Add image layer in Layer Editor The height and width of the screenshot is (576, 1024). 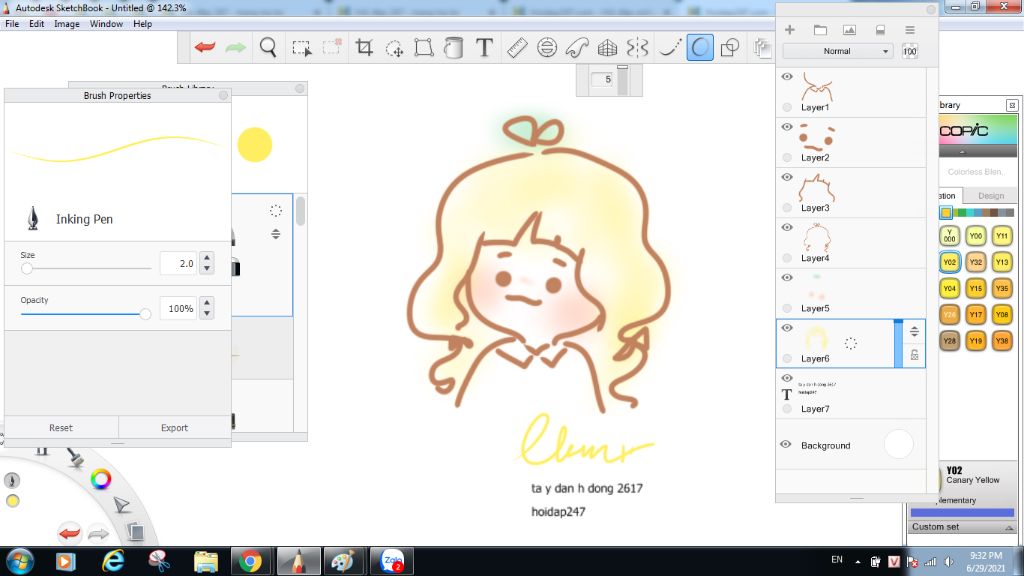pyautogui.click(x=850, y=30)
